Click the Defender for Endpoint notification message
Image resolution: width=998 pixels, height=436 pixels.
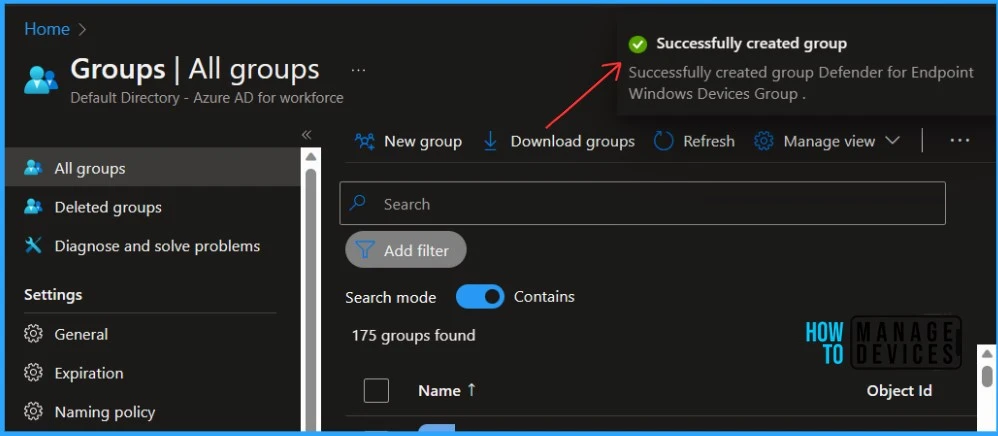801,83
